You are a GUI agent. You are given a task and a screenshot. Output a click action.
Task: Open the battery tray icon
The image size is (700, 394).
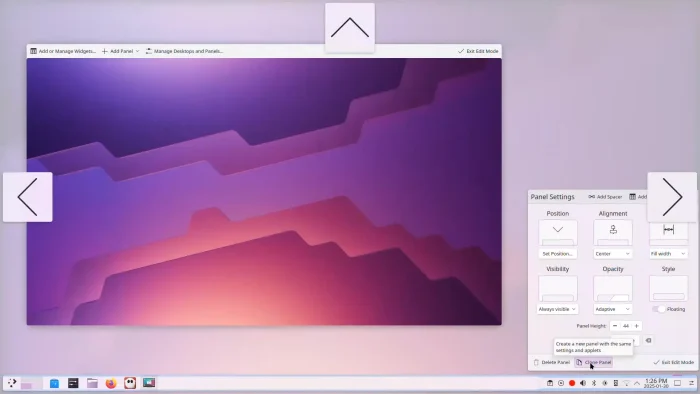616,383
